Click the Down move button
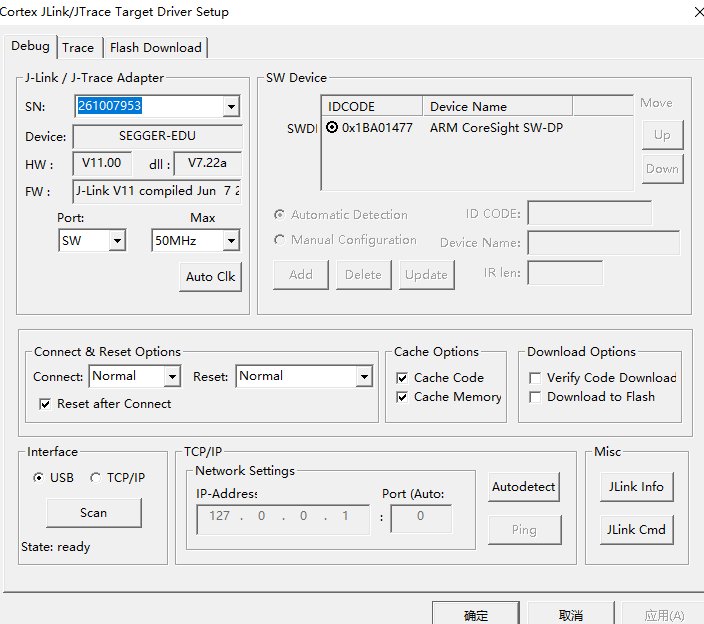The height and width of the screenshot is (624, 704). 662,169
